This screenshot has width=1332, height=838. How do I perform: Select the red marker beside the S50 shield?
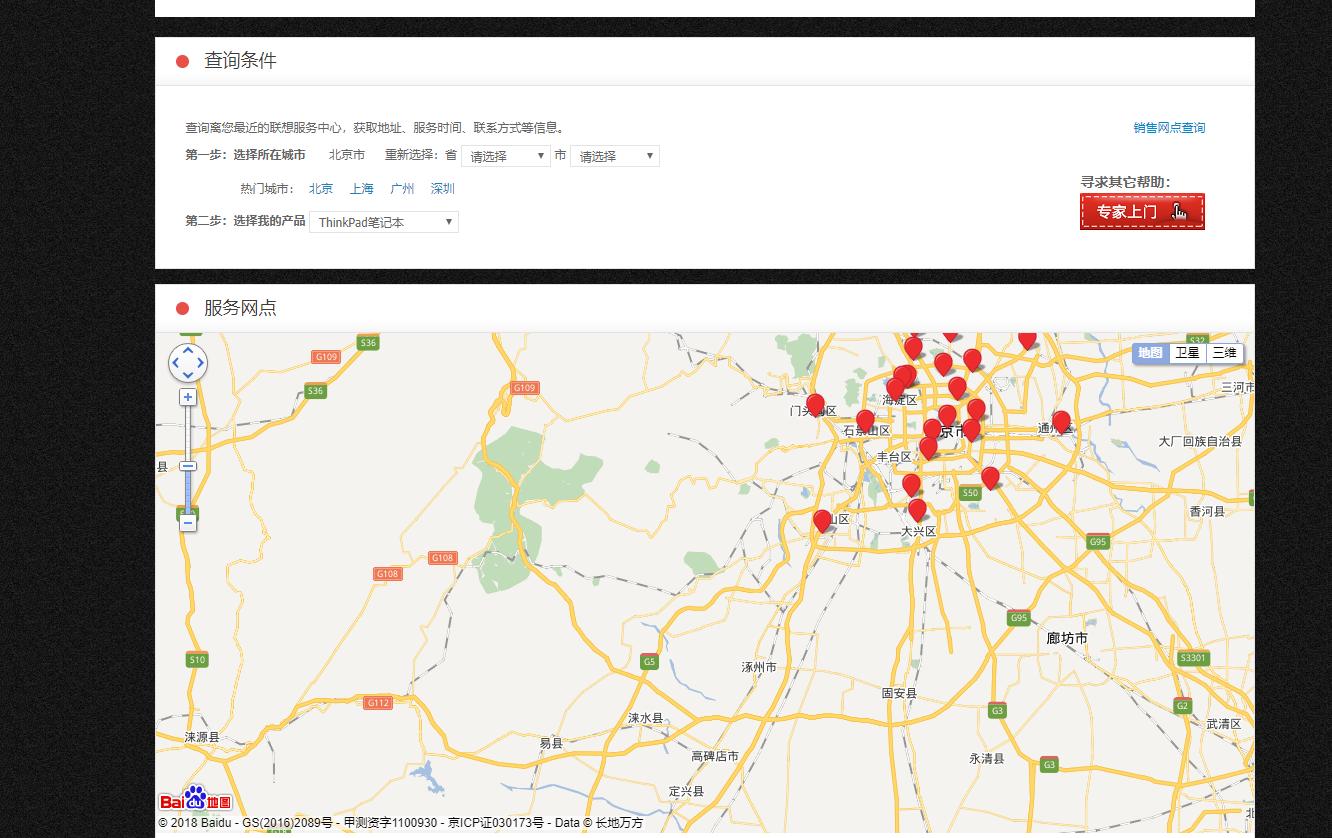990,478
